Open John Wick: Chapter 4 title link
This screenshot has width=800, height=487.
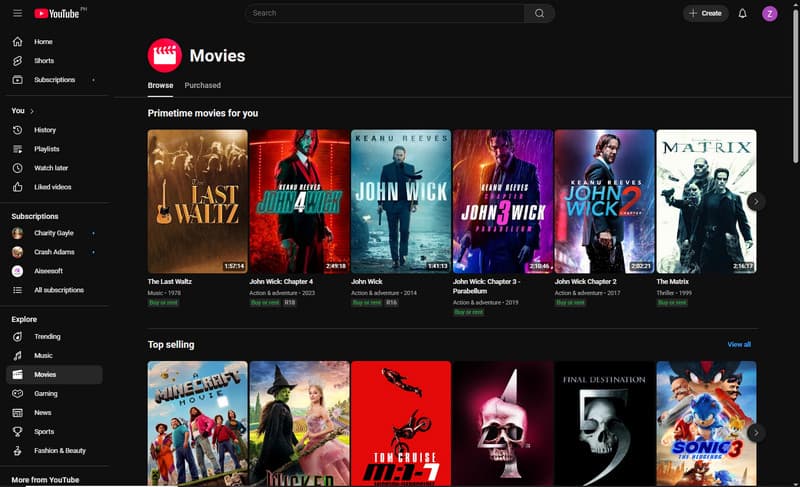click(x=281, y=281)
